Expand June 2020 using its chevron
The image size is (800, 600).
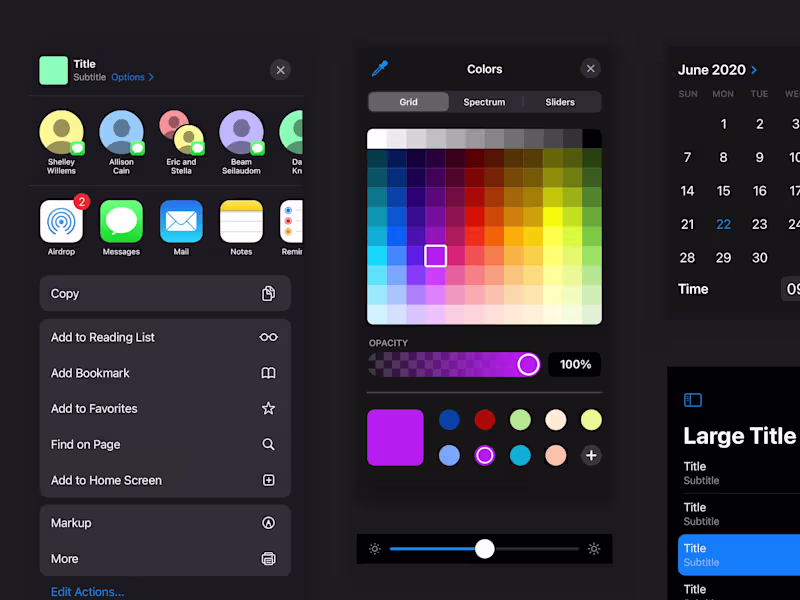point(754,69)
